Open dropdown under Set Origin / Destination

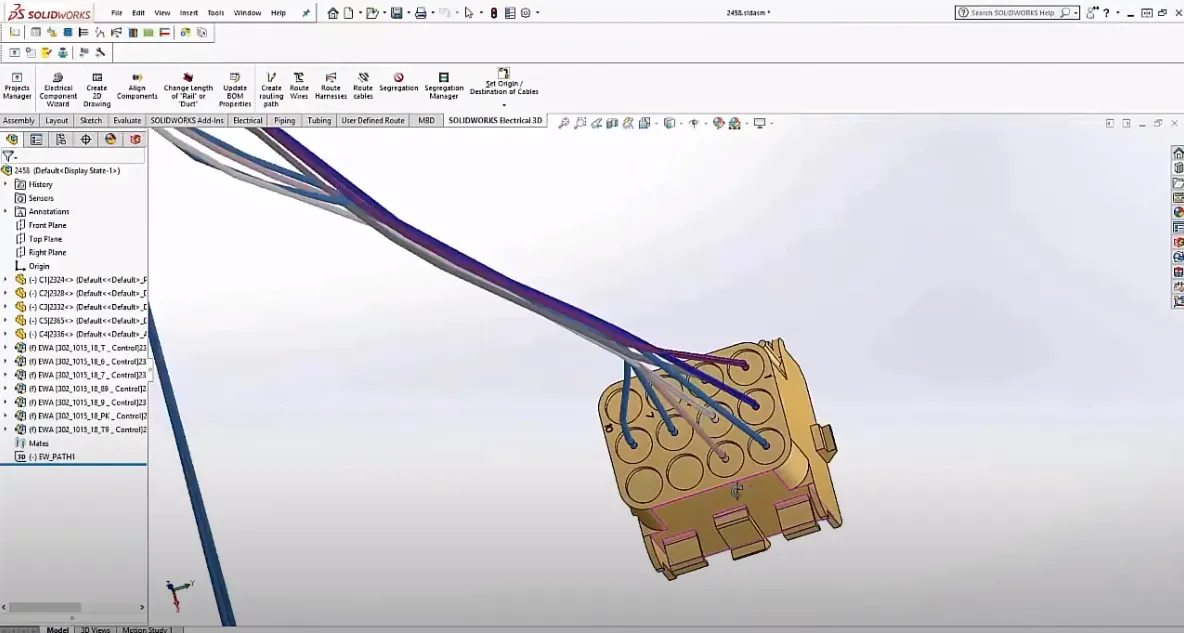click(x=504, y=104)
